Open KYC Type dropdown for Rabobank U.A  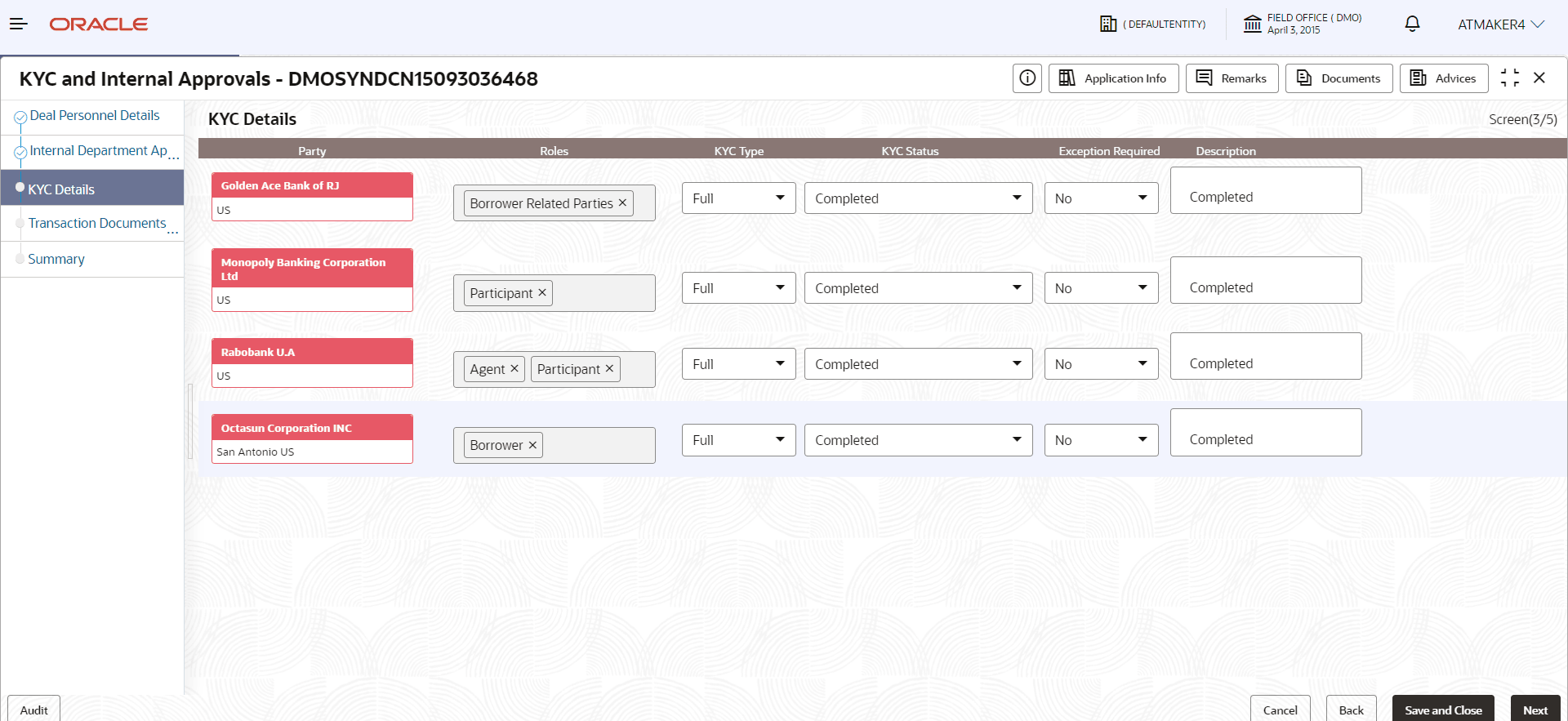(739, 364)
